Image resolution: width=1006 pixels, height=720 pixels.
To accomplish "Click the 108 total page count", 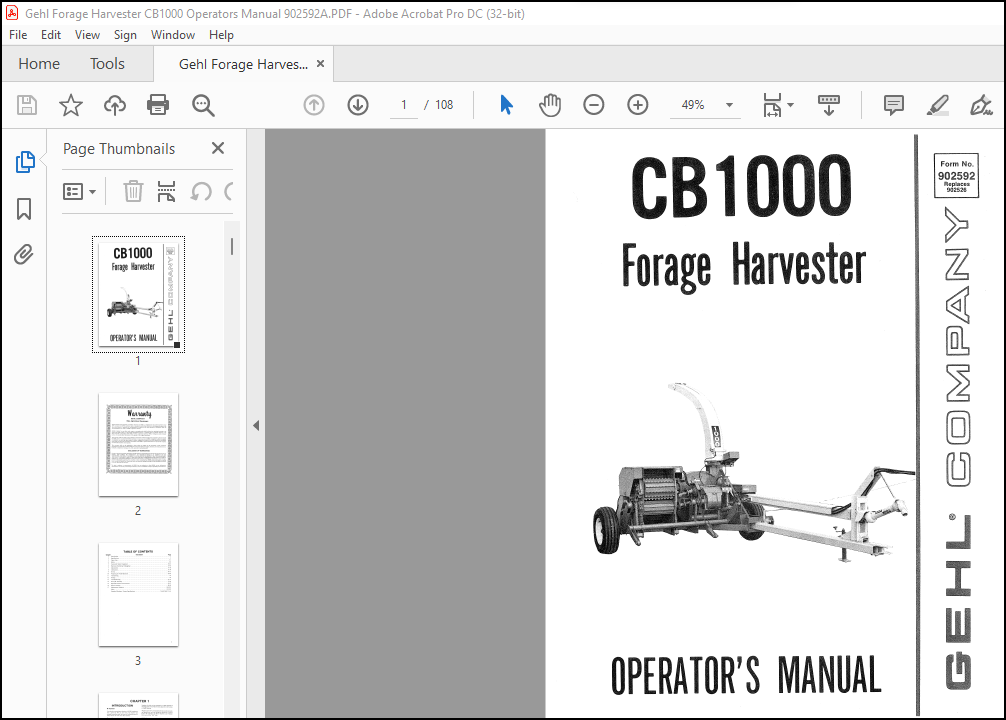I will point(444,105).
